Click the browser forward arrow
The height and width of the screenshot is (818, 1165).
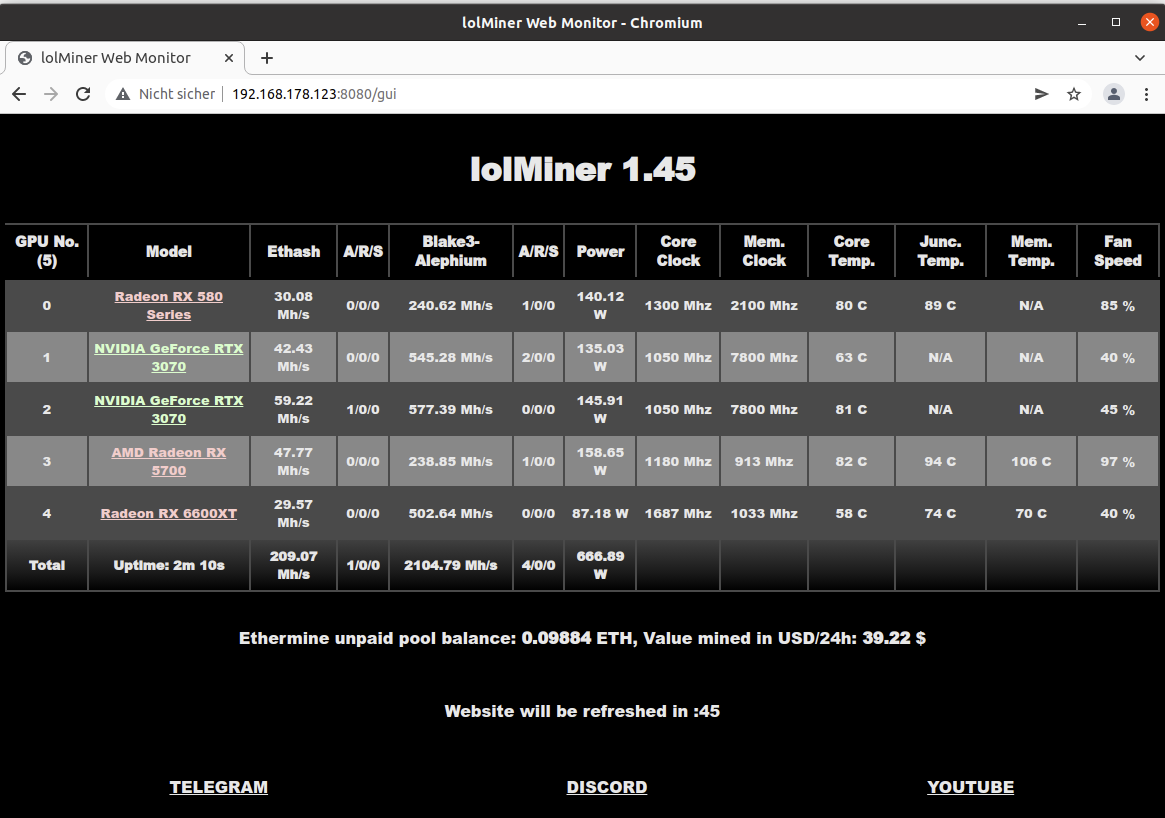(x=51, y=94)
